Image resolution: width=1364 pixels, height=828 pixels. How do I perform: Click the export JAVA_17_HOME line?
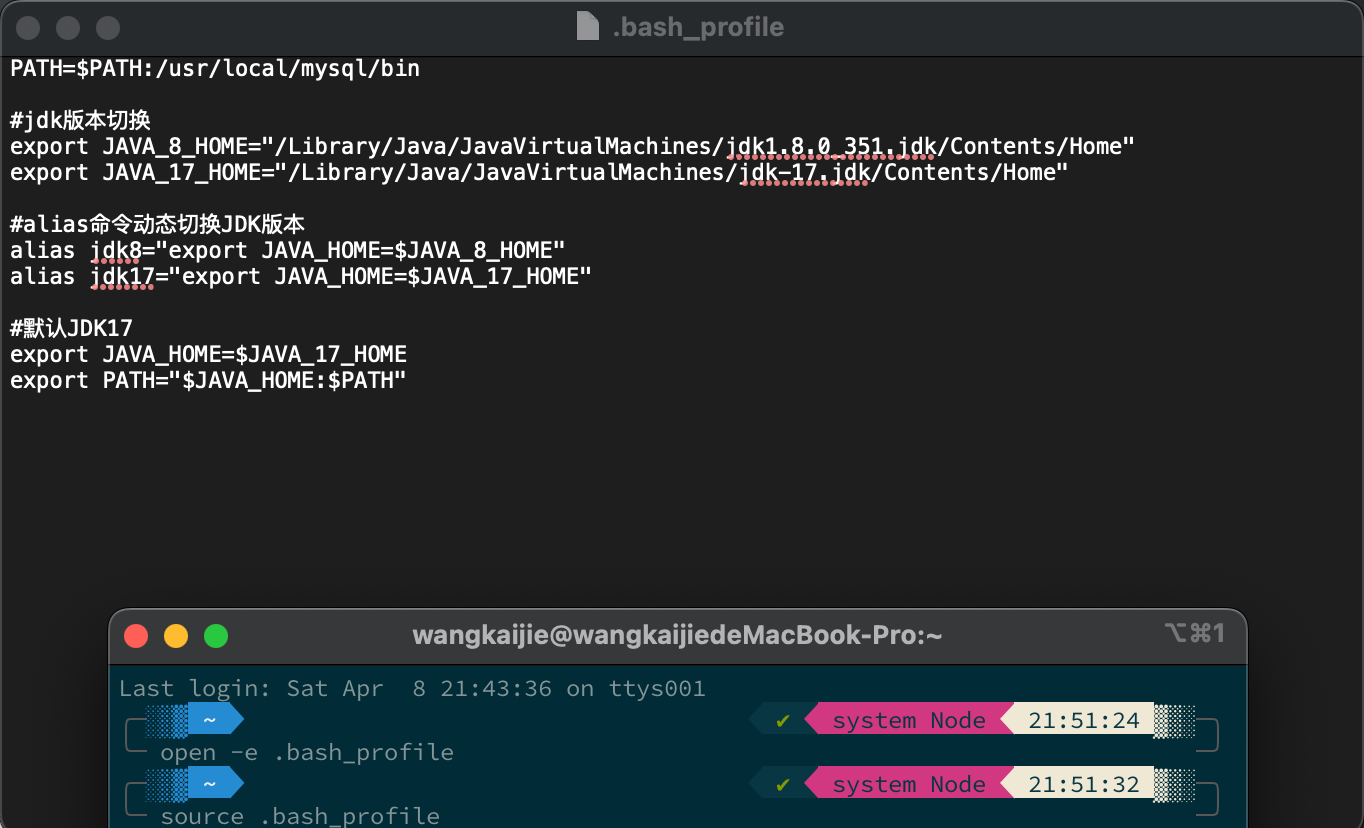pyautogui.click(x=539, y=173)
